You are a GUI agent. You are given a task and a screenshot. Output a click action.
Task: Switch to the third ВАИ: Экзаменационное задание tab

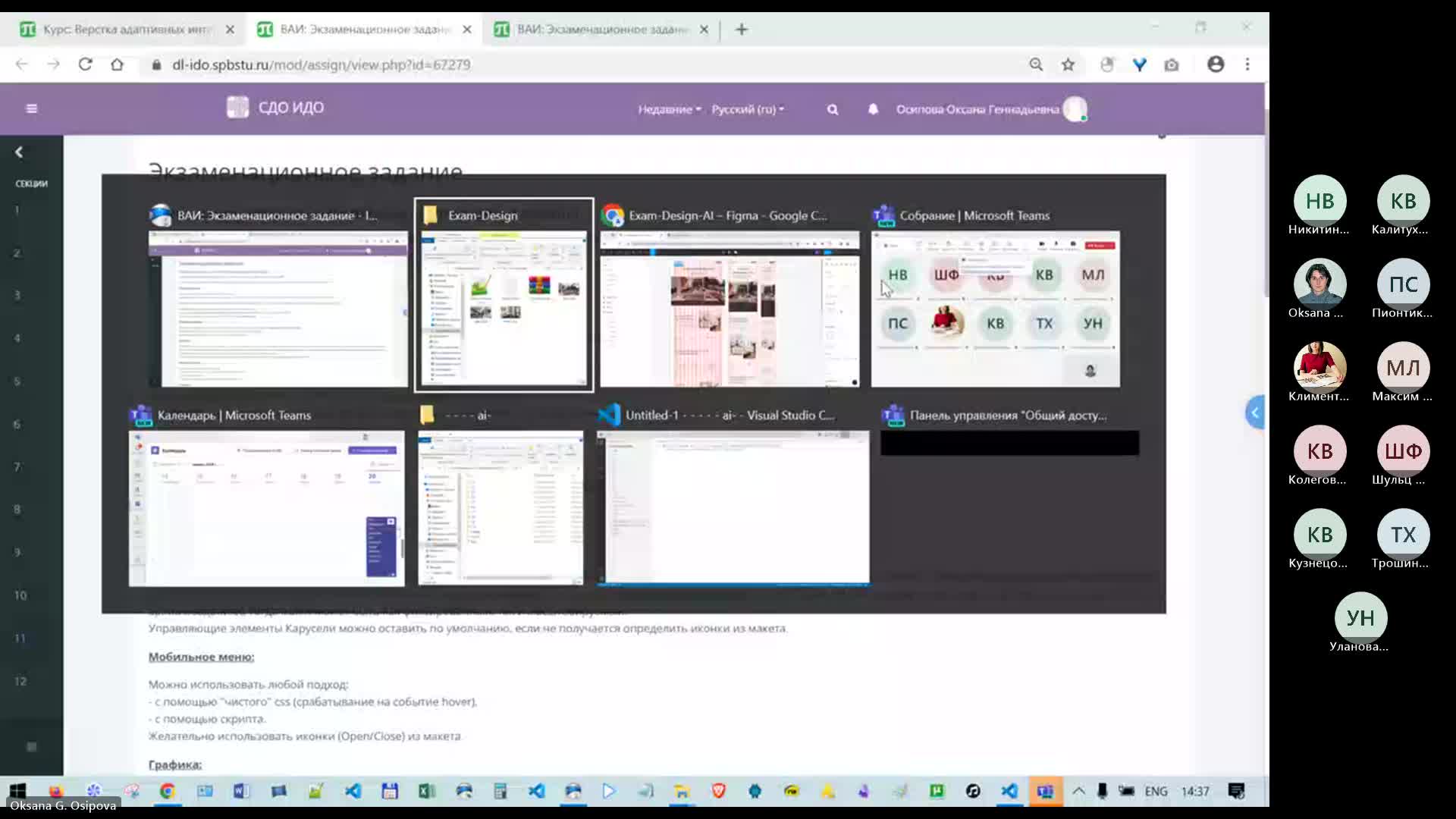601,30
